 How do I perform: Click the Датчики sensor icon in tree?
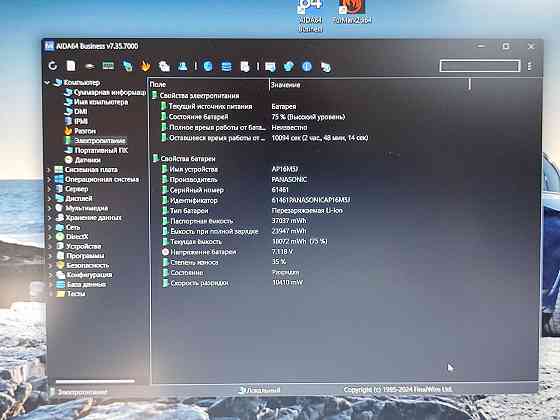[x=69, y=160]
